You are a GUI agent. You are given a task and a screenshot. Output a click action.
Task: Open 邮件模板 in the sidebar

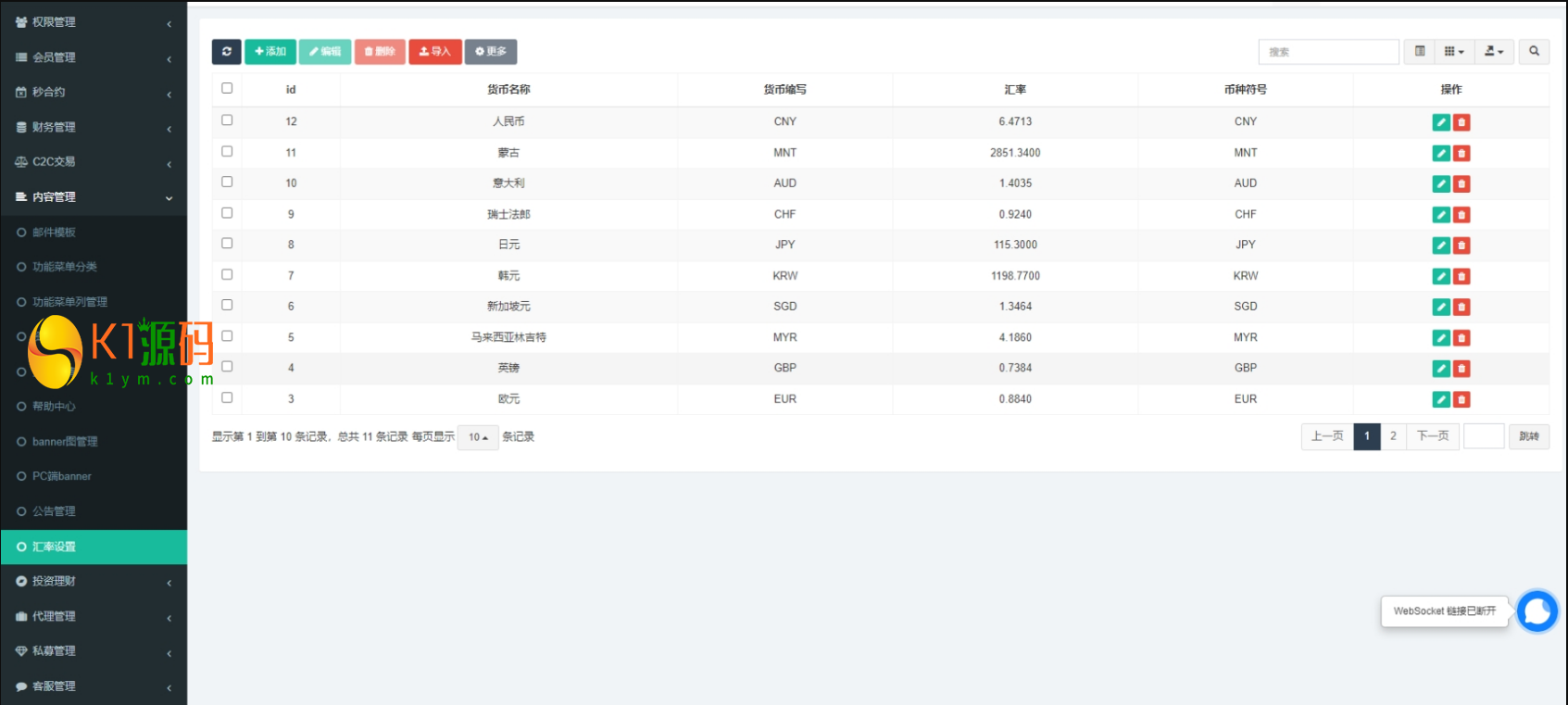tap(94, 233)
